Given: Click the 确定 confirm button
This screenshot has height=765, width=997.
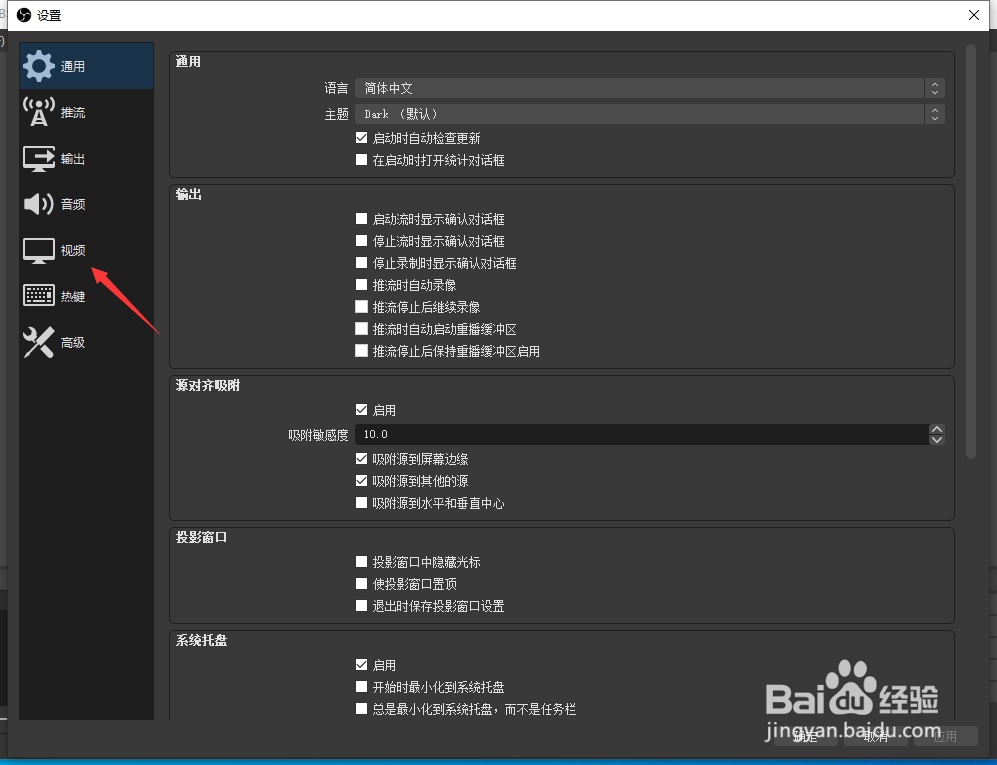Looking at the screenshot, I should click(x=806, y=737).
